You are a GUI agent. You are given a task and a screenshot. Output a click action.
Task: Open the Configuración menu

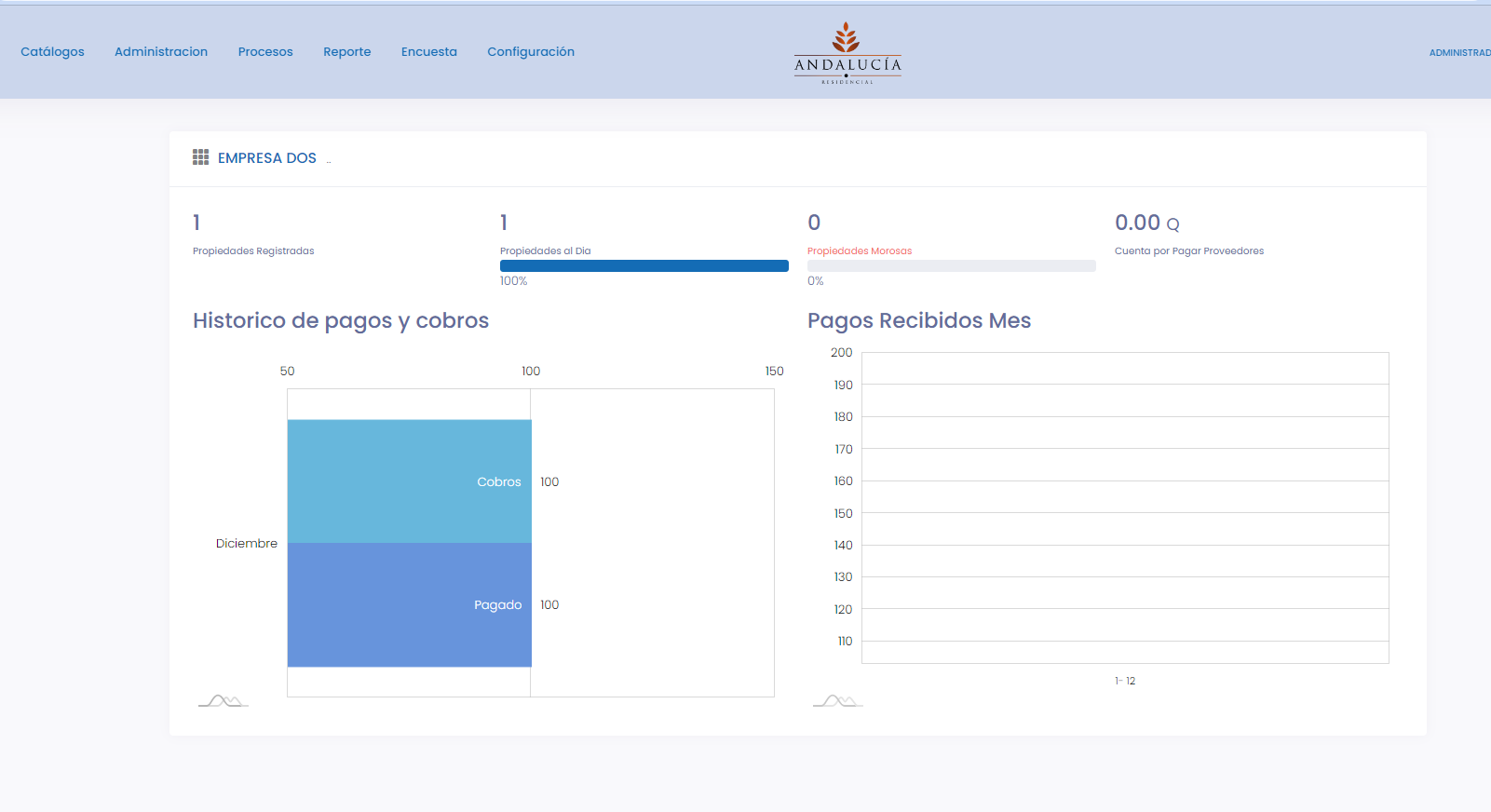(x=531, y=51)
